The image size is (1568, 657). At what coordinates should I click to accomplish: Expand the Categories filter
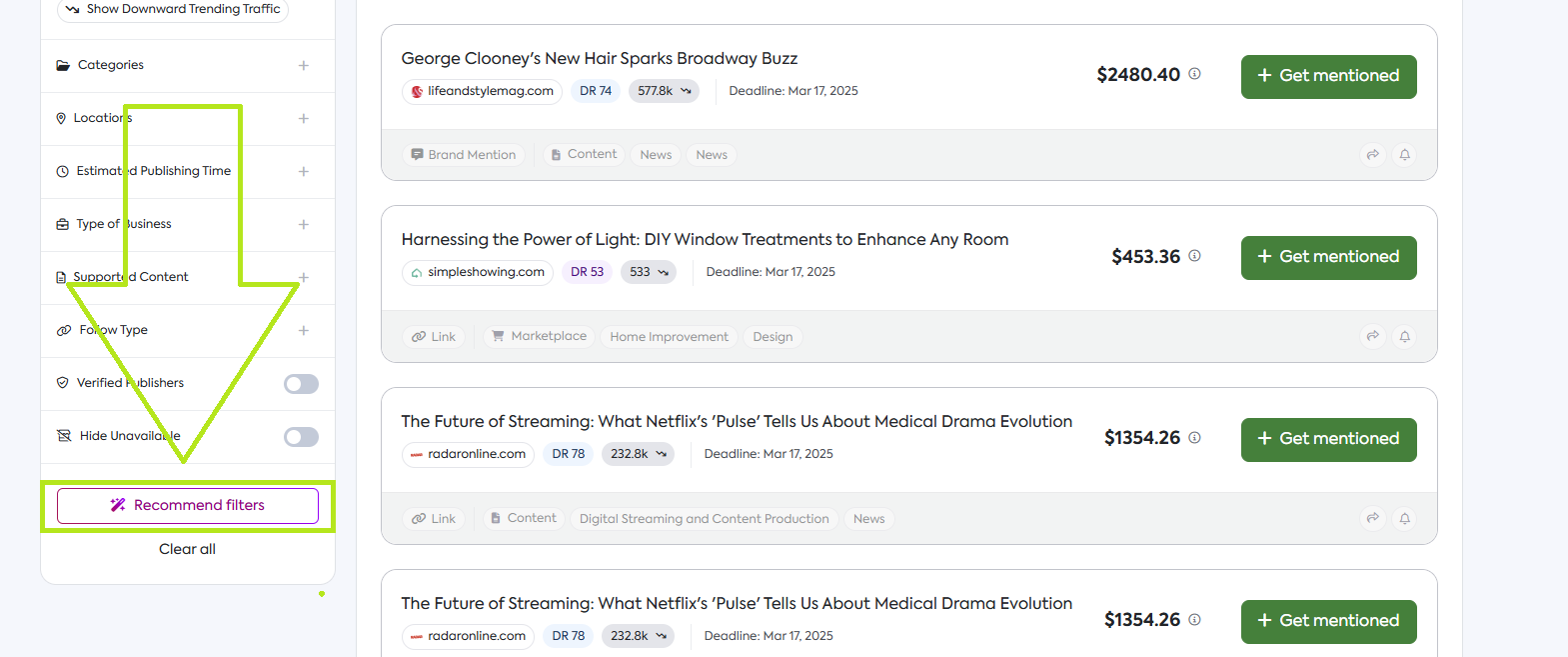click(x=303, y=66)
